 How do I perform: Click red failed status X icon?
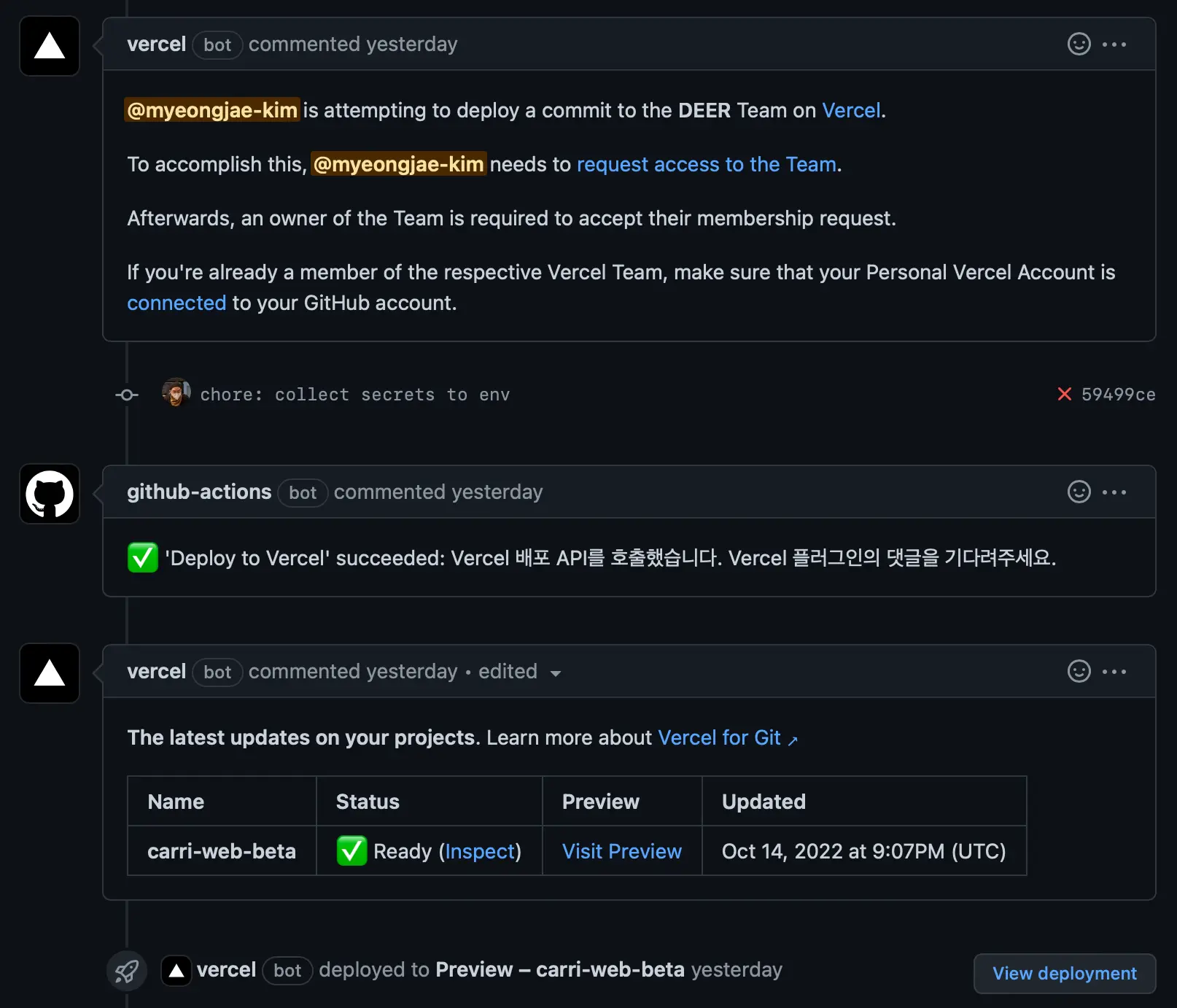[x=1064, y=394]
